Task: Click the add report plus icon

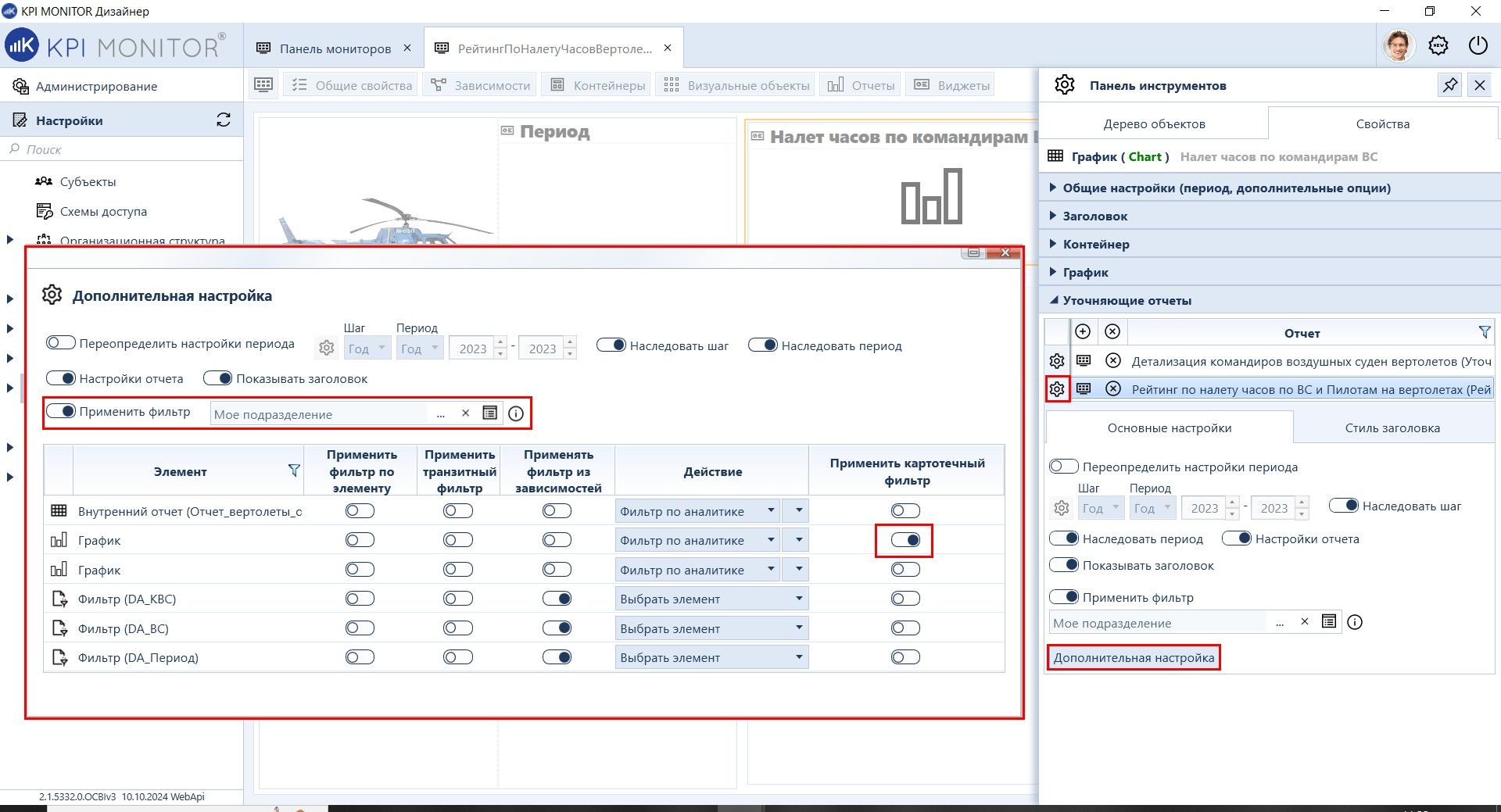Action: (x=1083, y=332)
